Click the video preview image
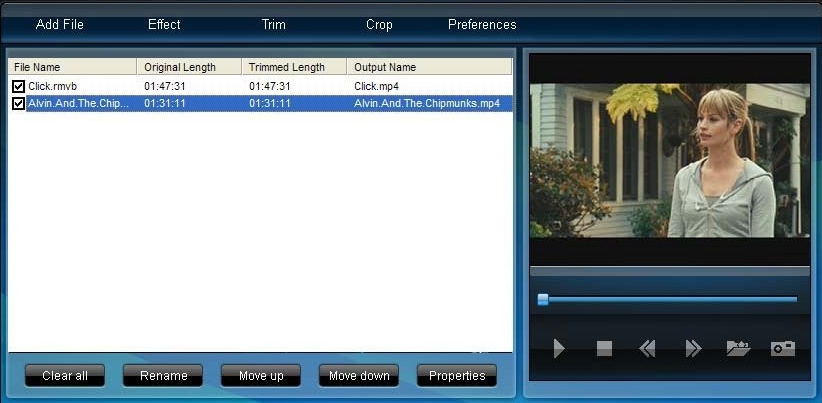This screenshot has width=822, height=403. click(x=669, y=160)
